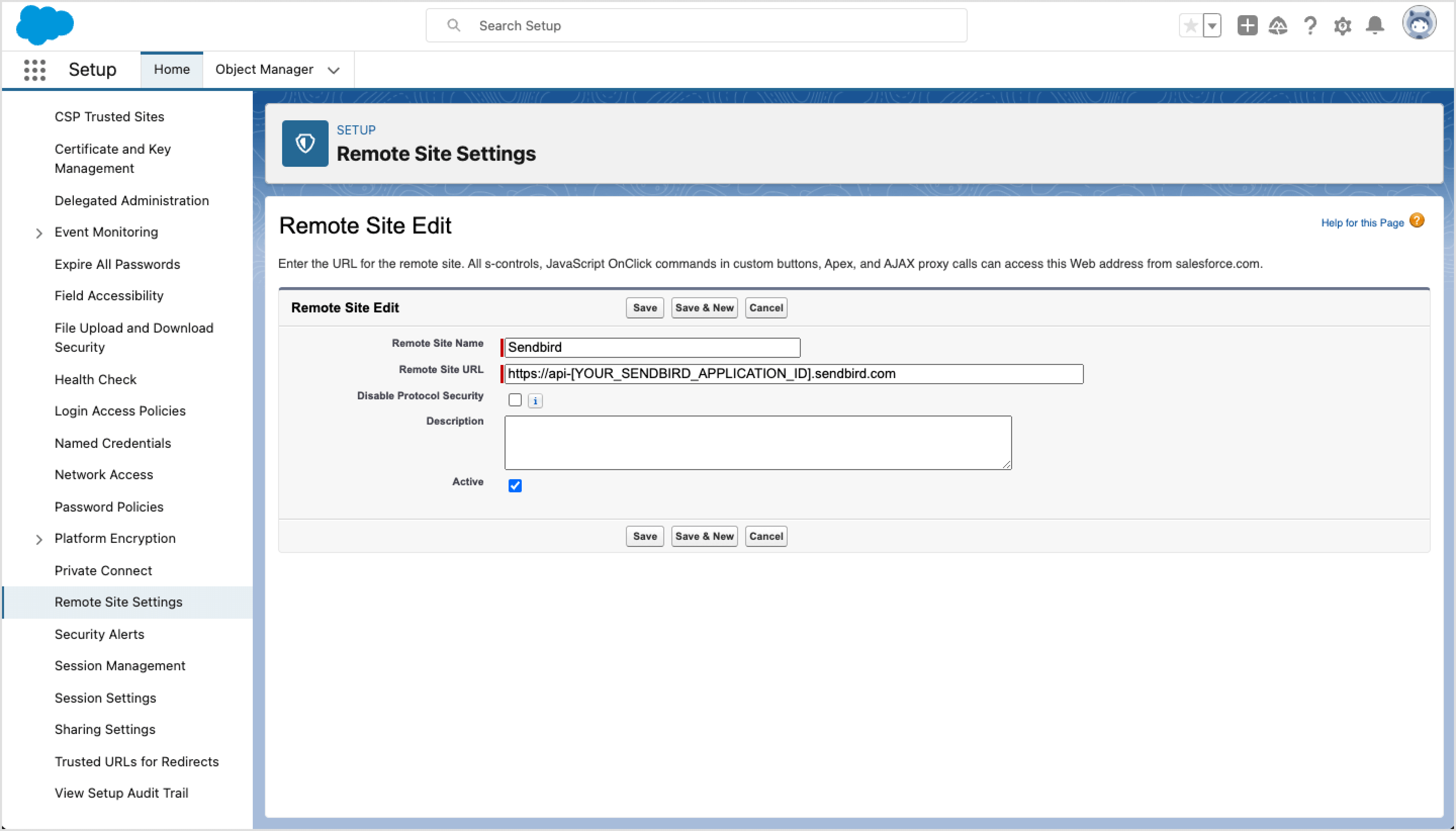Open the Setup gear icon

(1342, 25)
